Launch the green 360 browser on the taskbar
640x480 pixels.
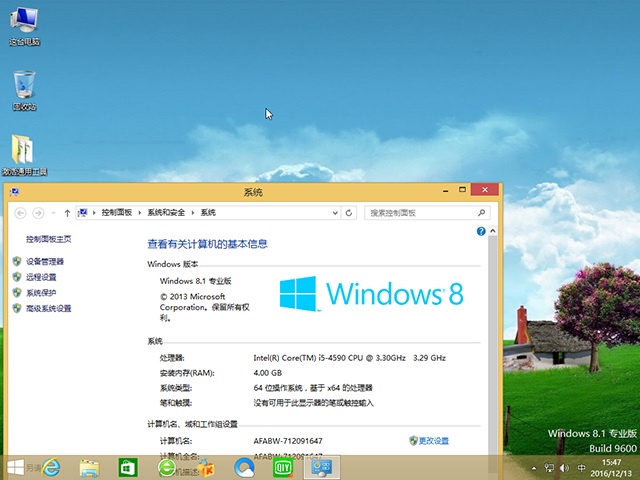click(x=167, y=467)
